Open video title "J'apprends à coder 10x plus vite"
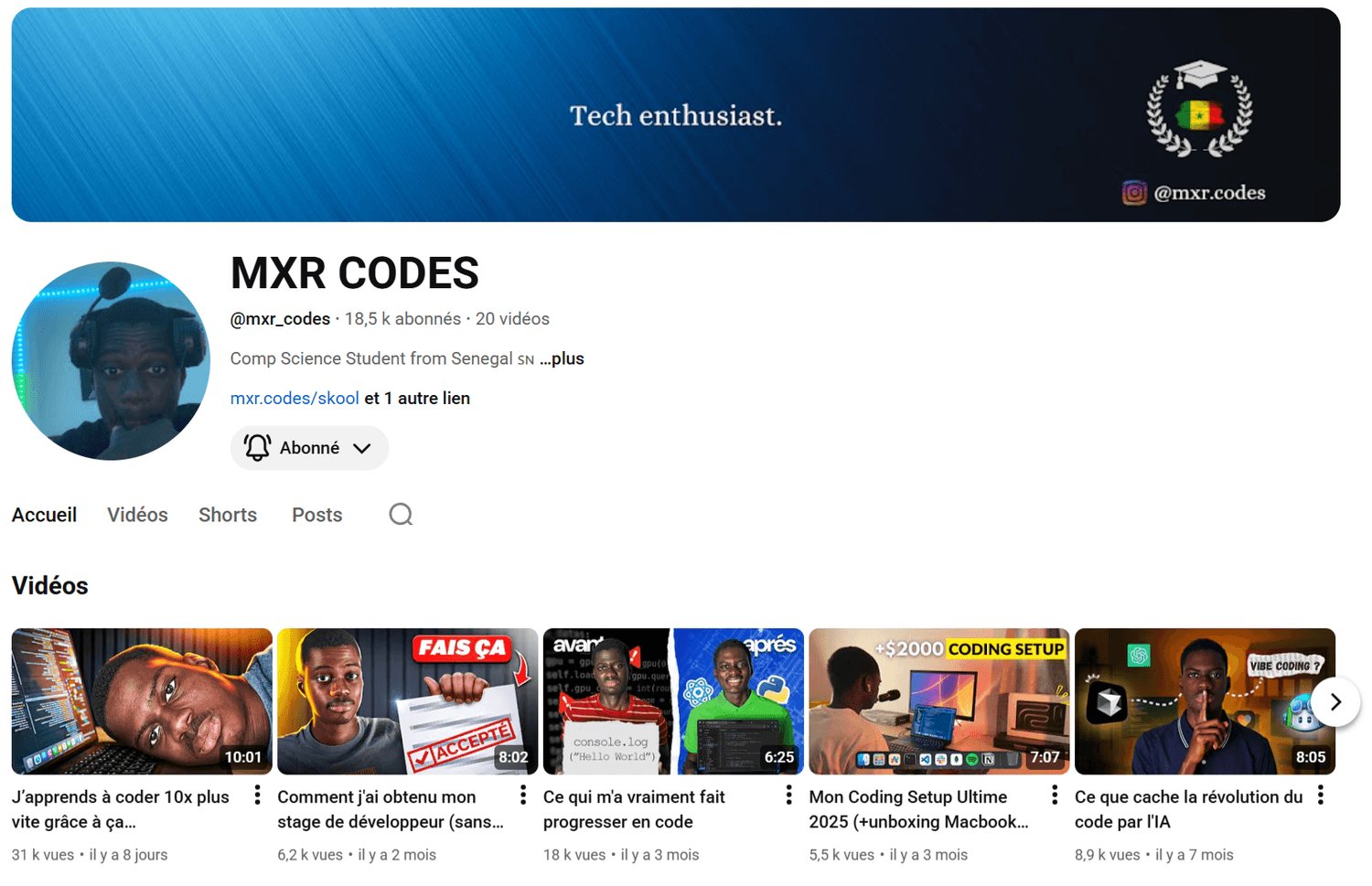The image size is (1372, 886). click(121, 809)
